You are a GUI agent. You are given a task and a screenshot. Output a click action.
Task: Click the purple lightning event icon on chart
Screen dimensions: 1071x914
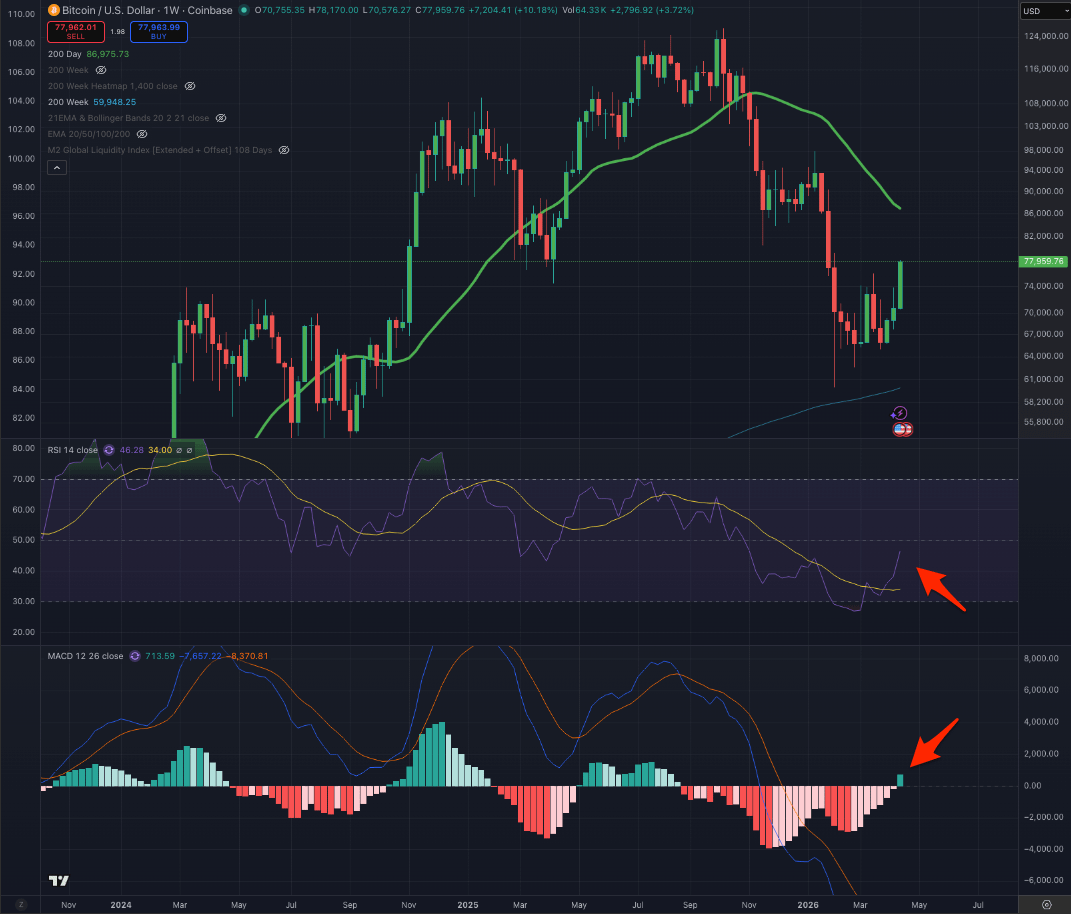click(x=900, y=413)
